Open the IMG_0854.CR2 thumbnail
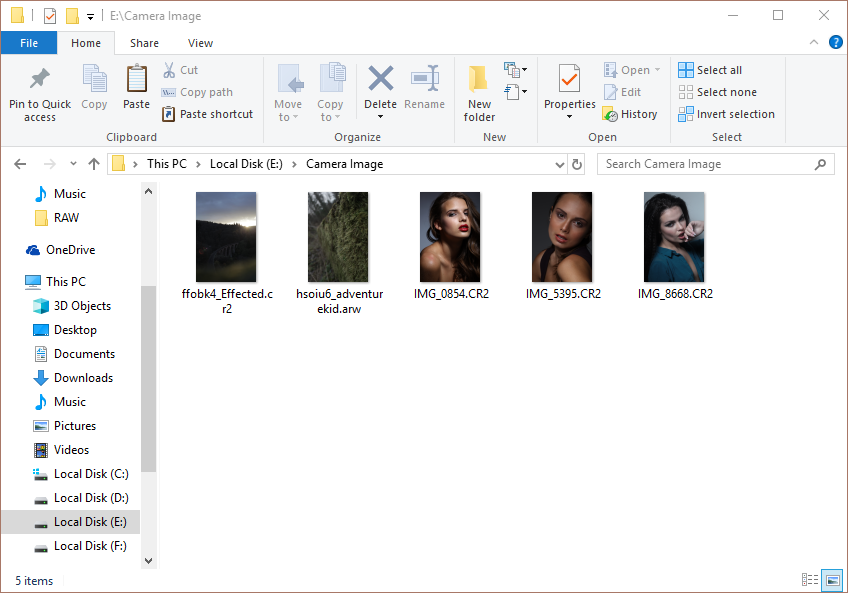Screen dimensions: 848x593 [x=450, y=237]
